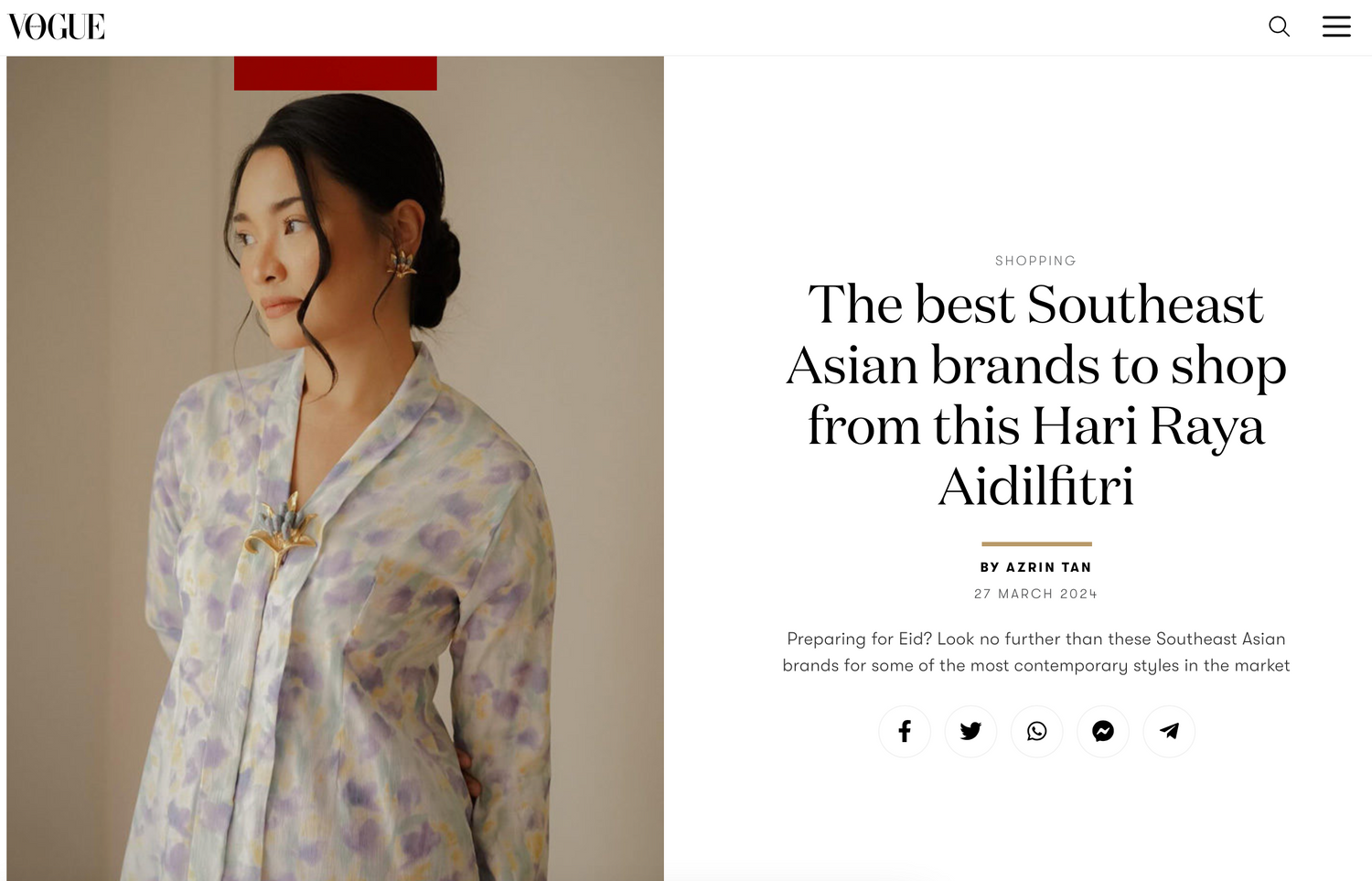Viewport: 1372px width, 881px height.
Task: Click the floral kebaya sleeve in photo
Action: (x=512, y=622)
